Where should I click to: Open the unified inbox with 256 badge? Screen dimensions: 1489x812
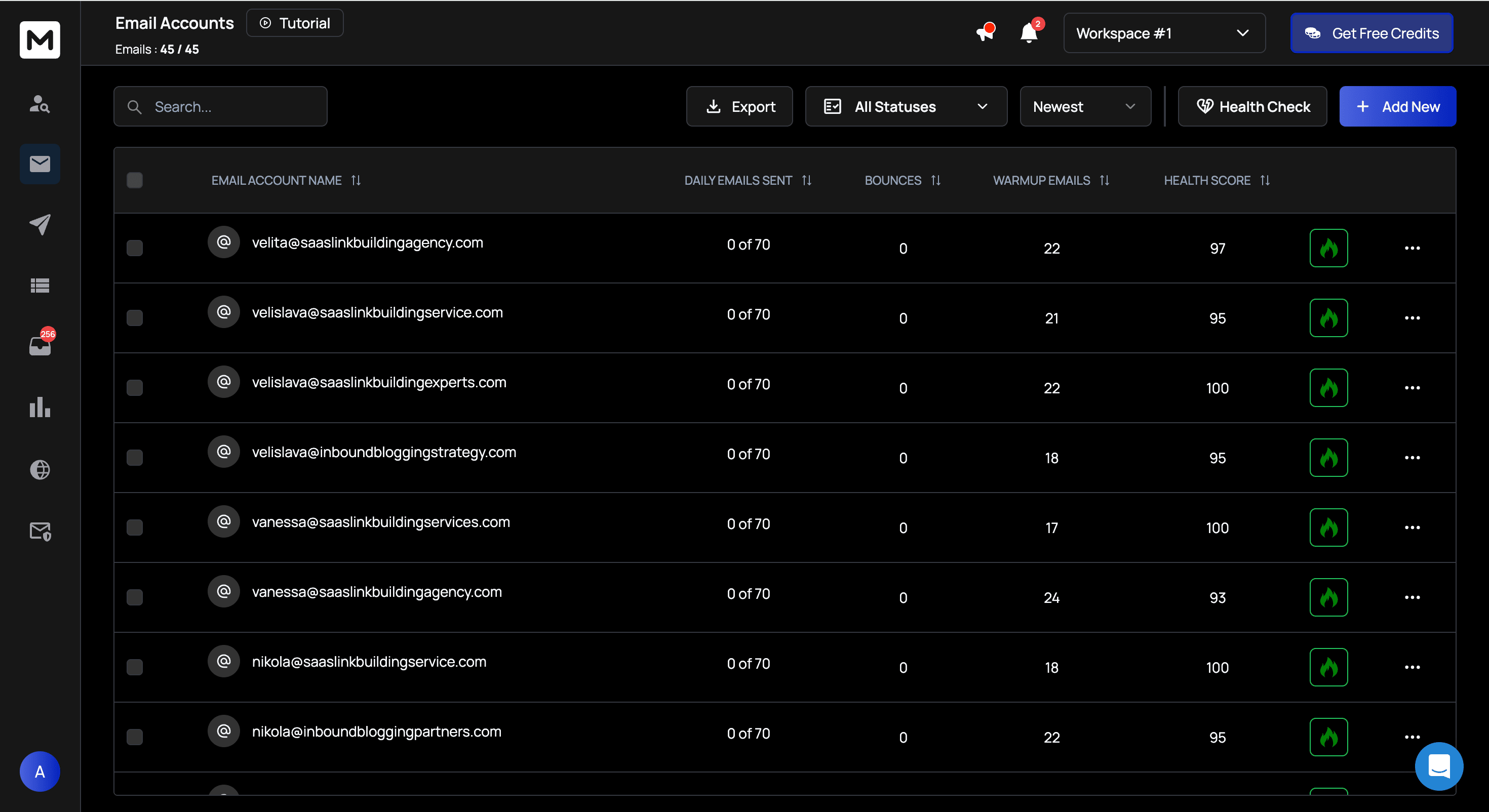(40, 346)
